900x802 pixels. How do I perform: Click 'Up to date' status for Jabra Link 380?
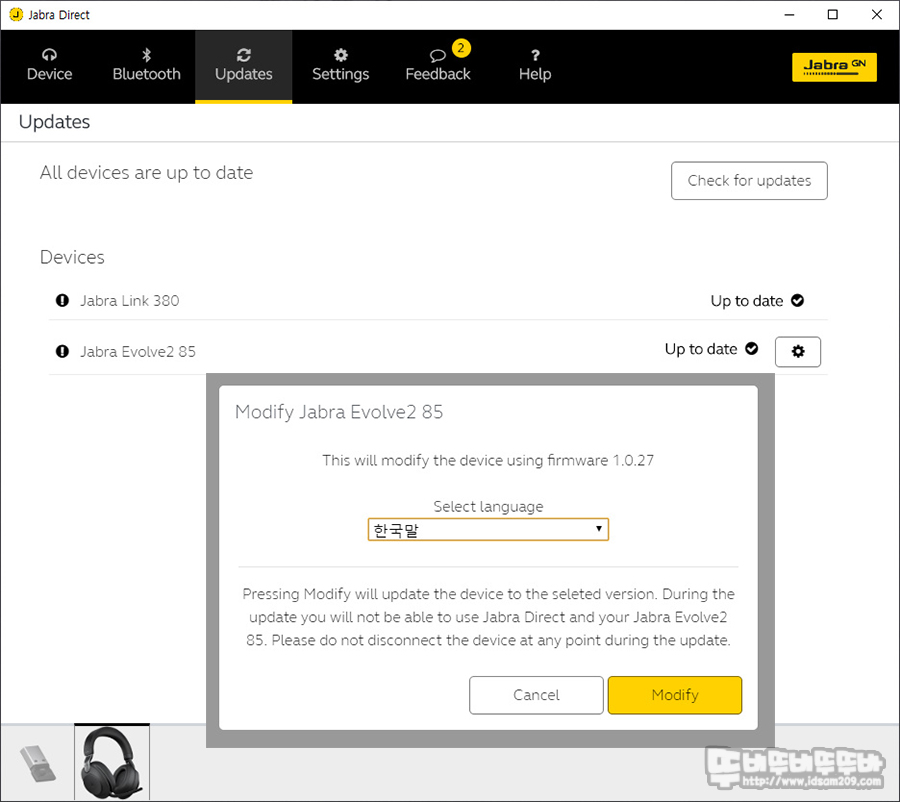tap(747, 301)
